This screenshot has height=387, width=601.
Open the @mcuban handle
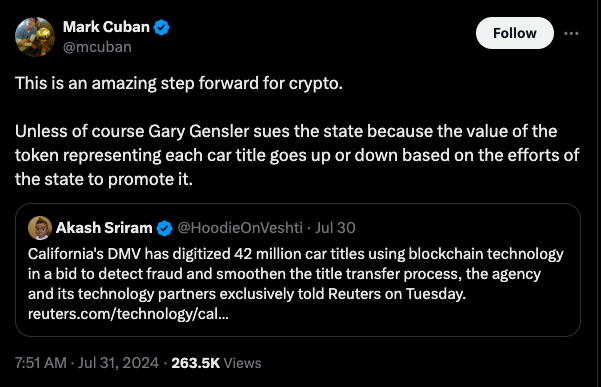(97, 47)
